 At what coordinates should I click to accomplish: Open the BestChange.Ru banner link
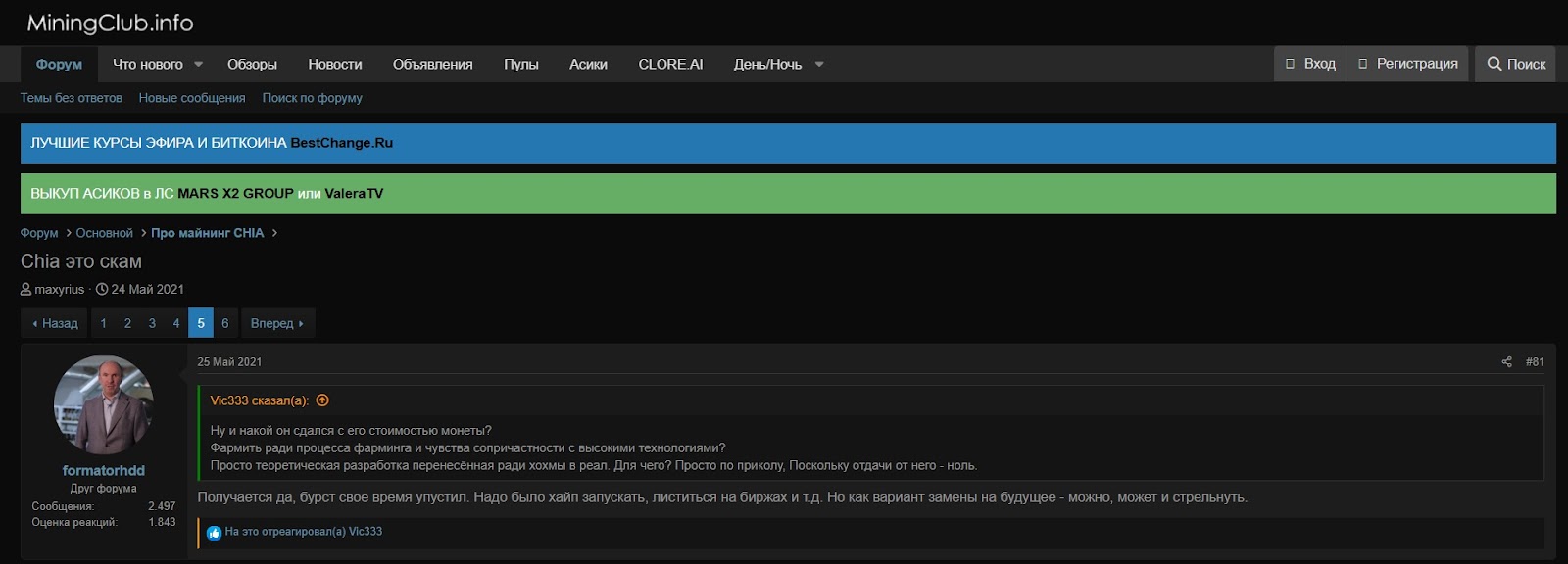coord(341,143)
